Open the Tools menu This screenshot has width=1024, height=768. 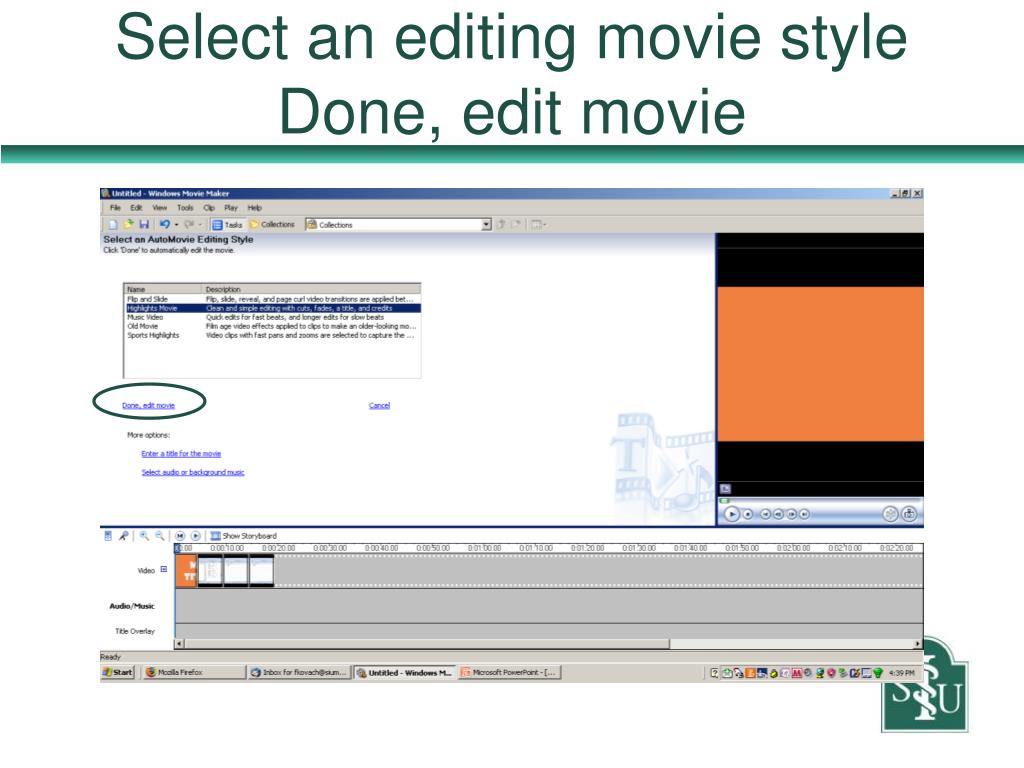(185, 208)
